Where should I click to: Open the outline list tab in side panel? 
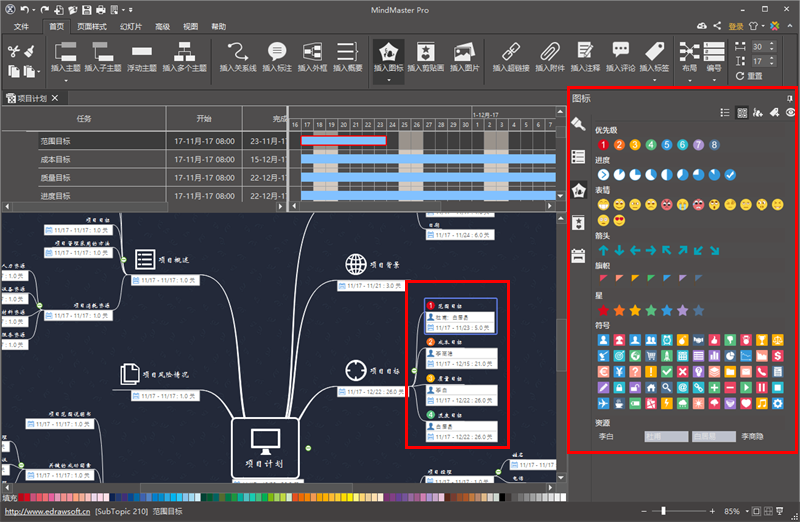click(x=578, y=157)
